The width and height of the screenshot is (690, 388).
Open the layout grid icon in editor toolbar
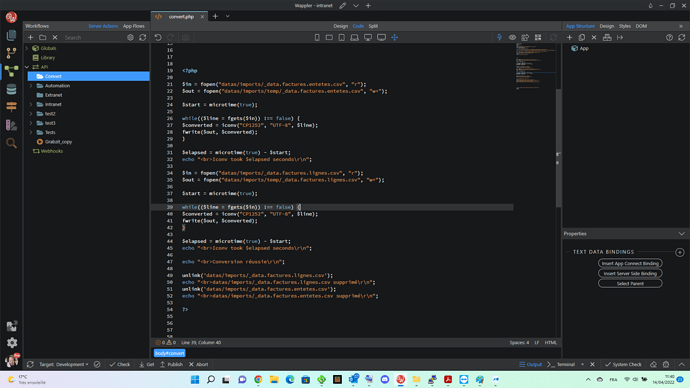538,38
